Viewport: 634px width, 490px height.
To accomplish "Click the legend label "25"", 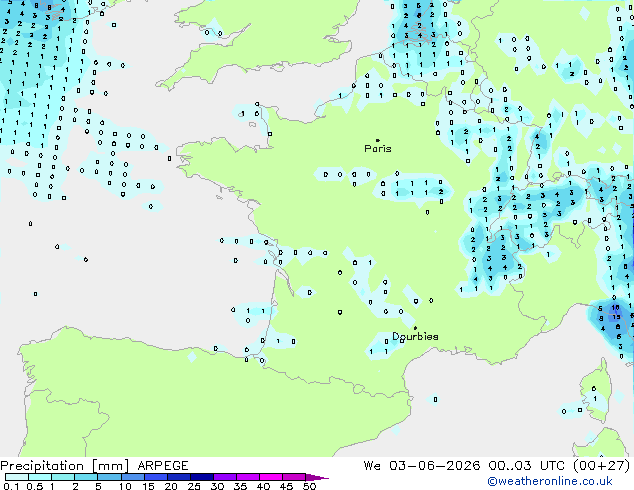I will 194,486.
